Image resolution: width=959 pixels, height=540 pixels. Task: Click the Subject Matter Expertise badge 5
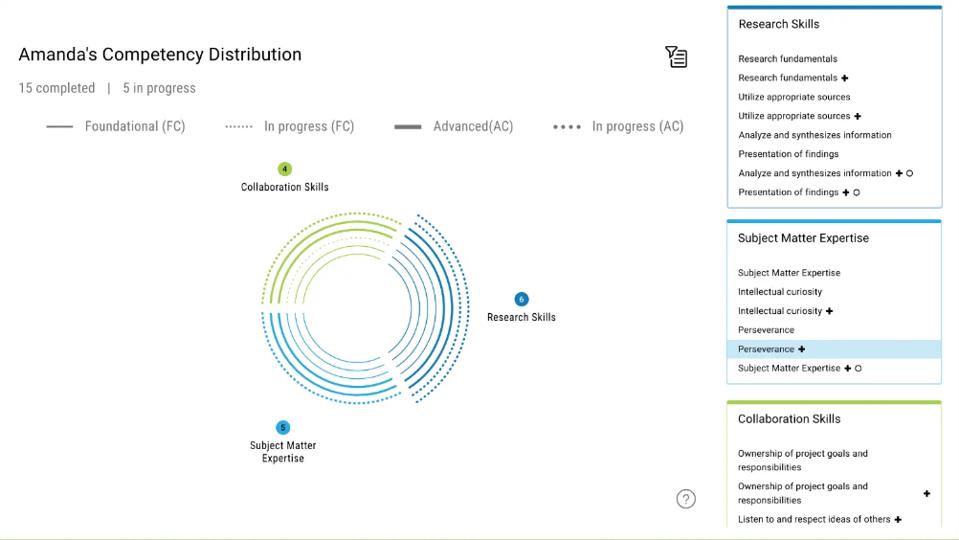coord(283,427)
